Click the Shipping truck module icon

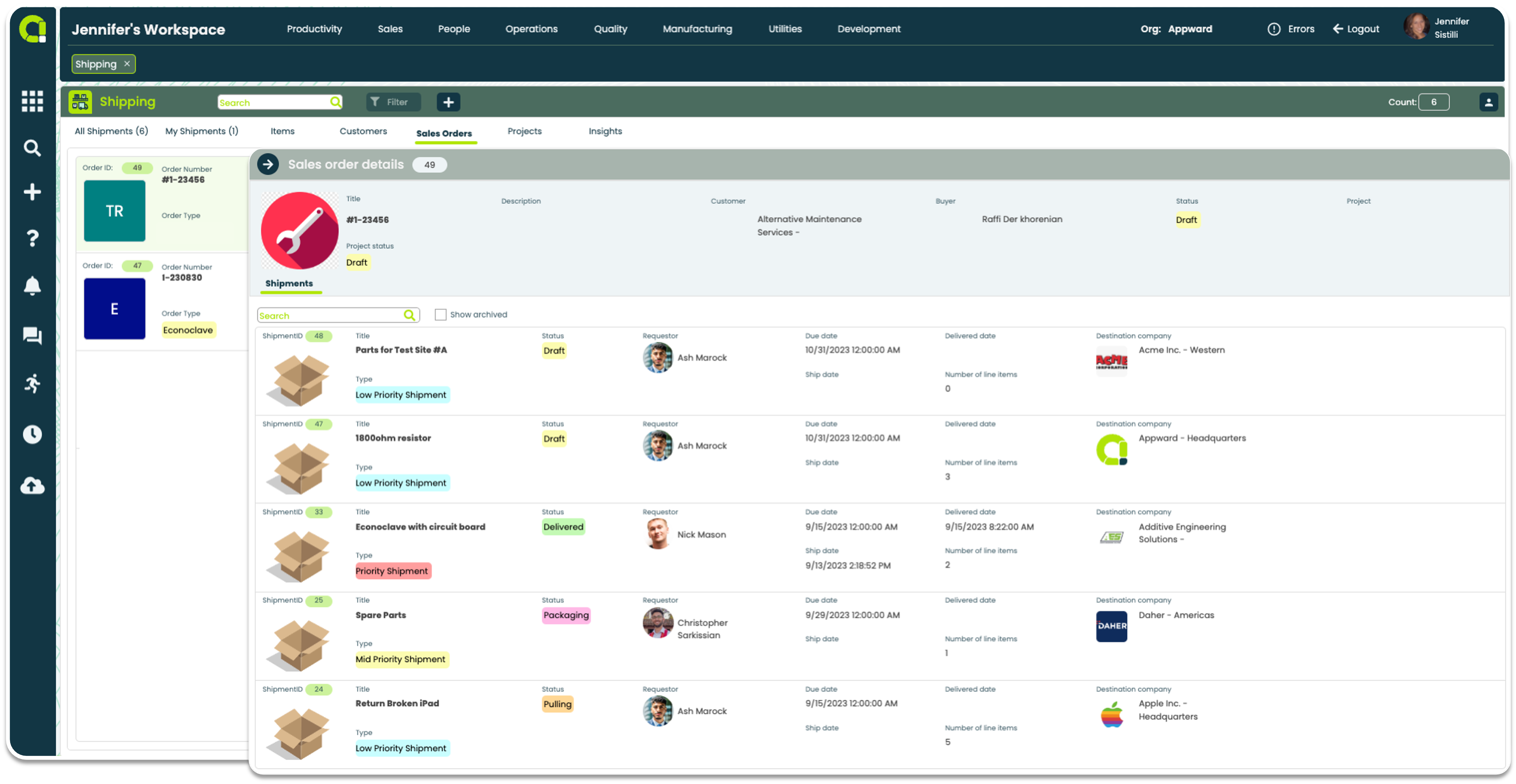coord(80,102)
